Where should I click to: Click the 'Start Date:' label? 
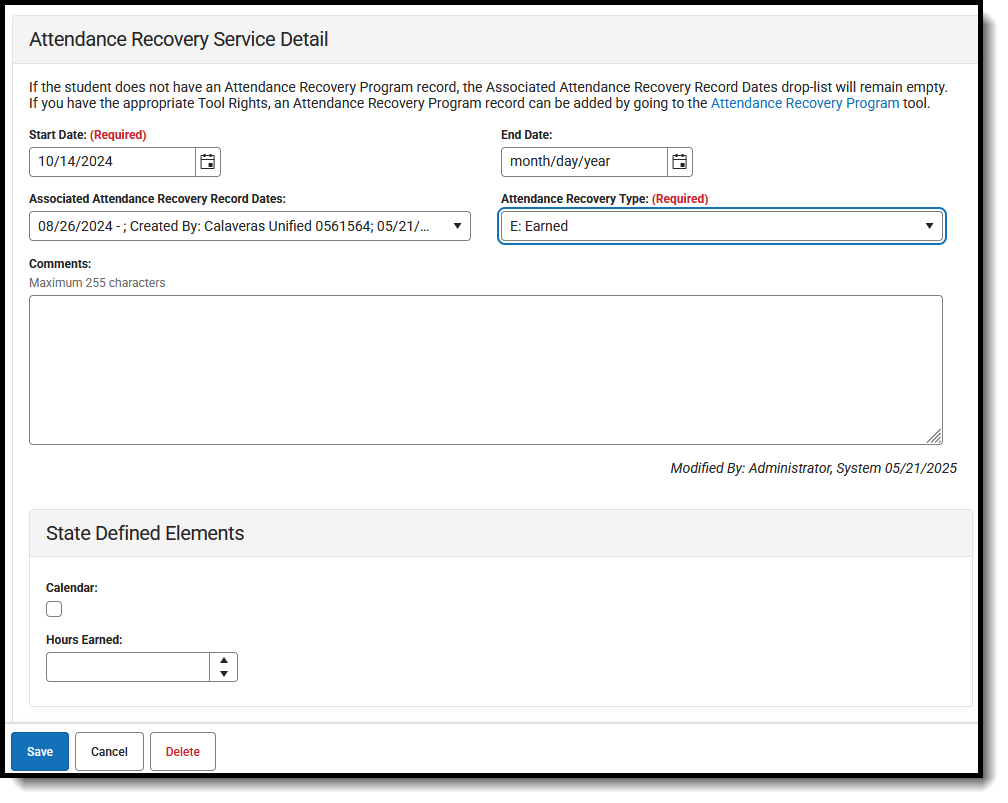coord(58,135)
